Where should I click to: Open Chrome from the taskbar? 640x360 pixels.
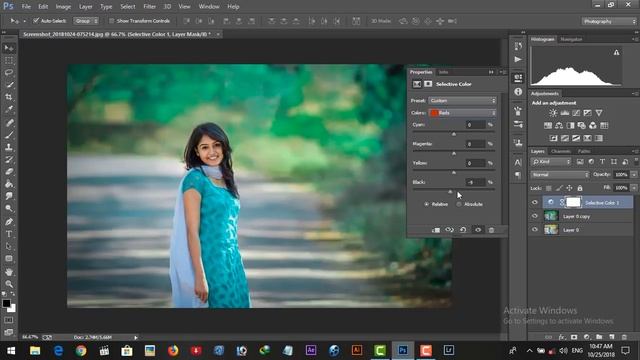(x=81, y=350)
